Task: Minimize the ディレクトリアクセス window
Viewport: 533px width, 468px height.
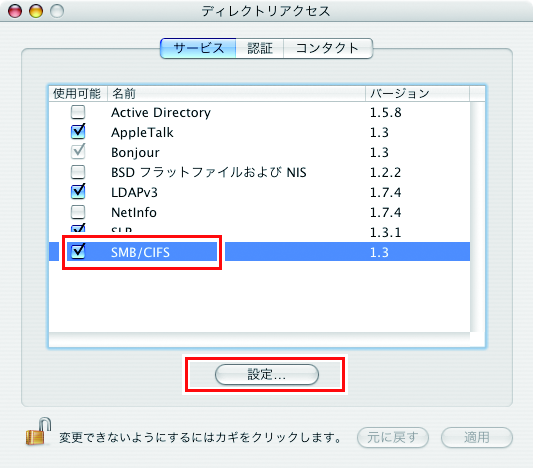Action: pos(36,11)
